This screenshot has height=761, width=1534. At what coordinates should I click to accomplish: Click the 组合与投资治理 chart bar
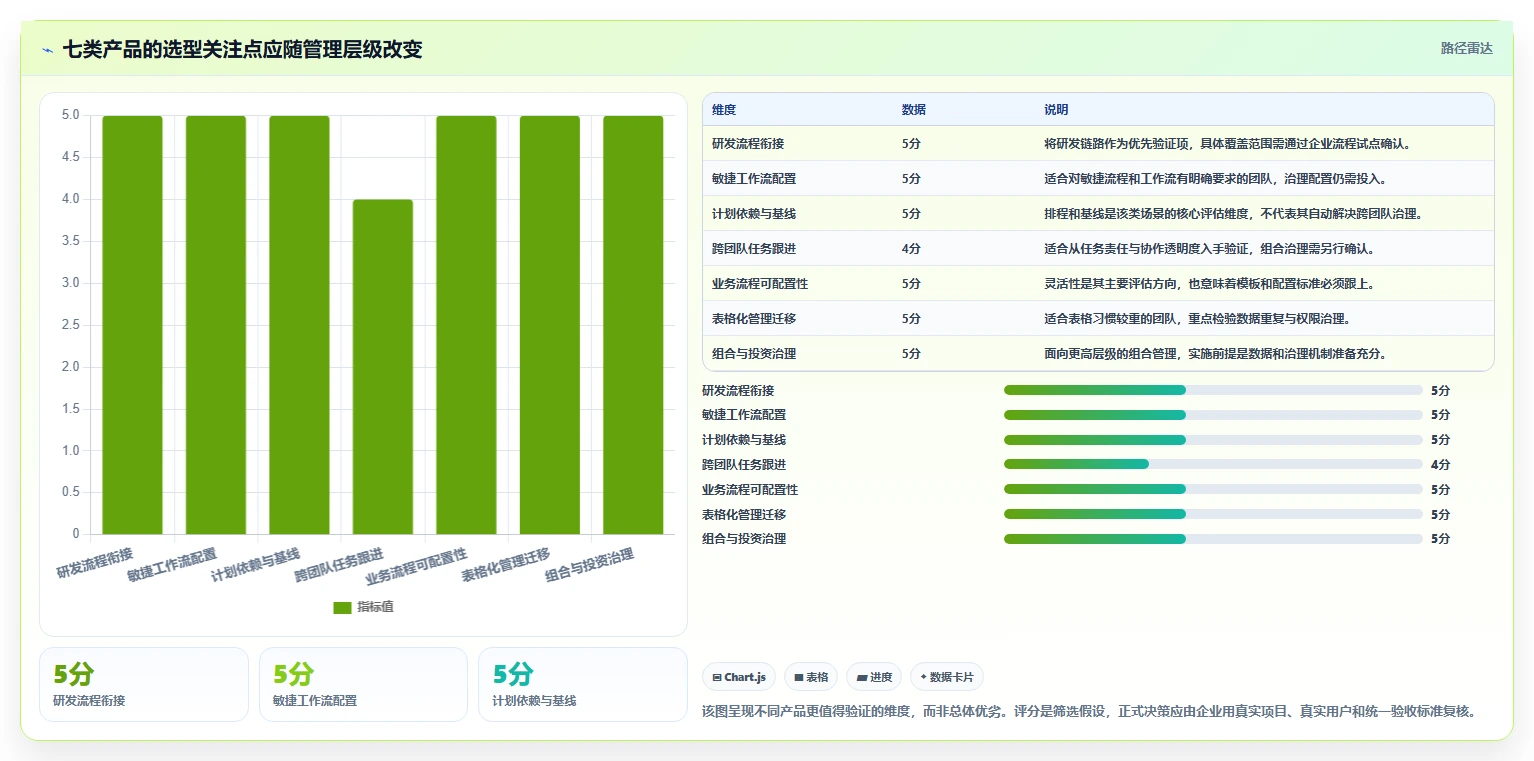pos(633,324)
